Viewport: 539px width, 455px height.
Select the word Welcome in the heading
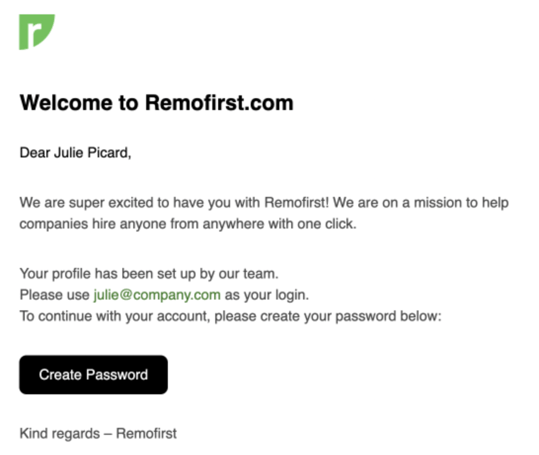(66, 102)
